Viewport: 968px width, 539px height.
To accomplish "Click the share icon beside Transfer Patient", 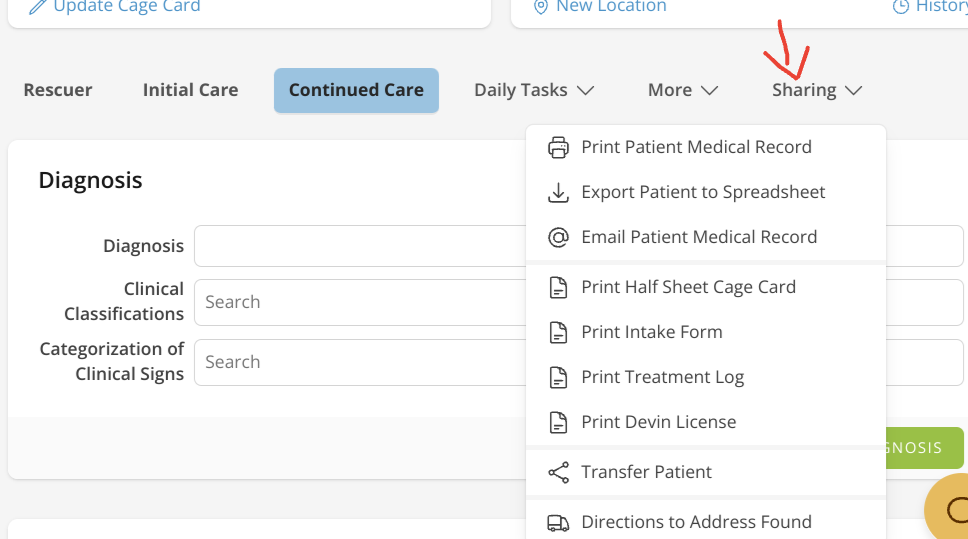I will 558,472.
